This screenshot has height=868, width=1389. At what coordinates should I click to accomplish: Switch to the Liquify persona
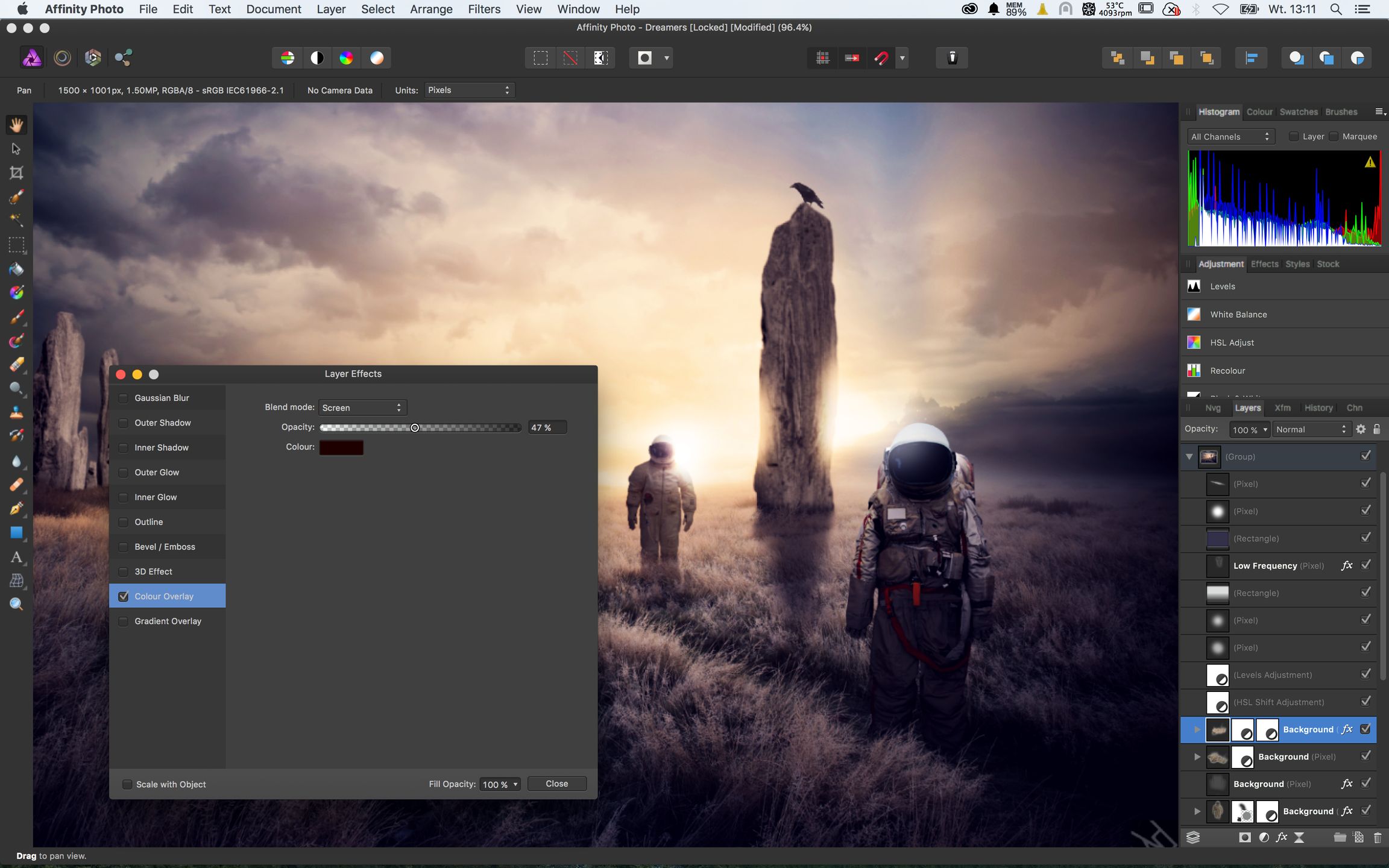tap(62, 58)
